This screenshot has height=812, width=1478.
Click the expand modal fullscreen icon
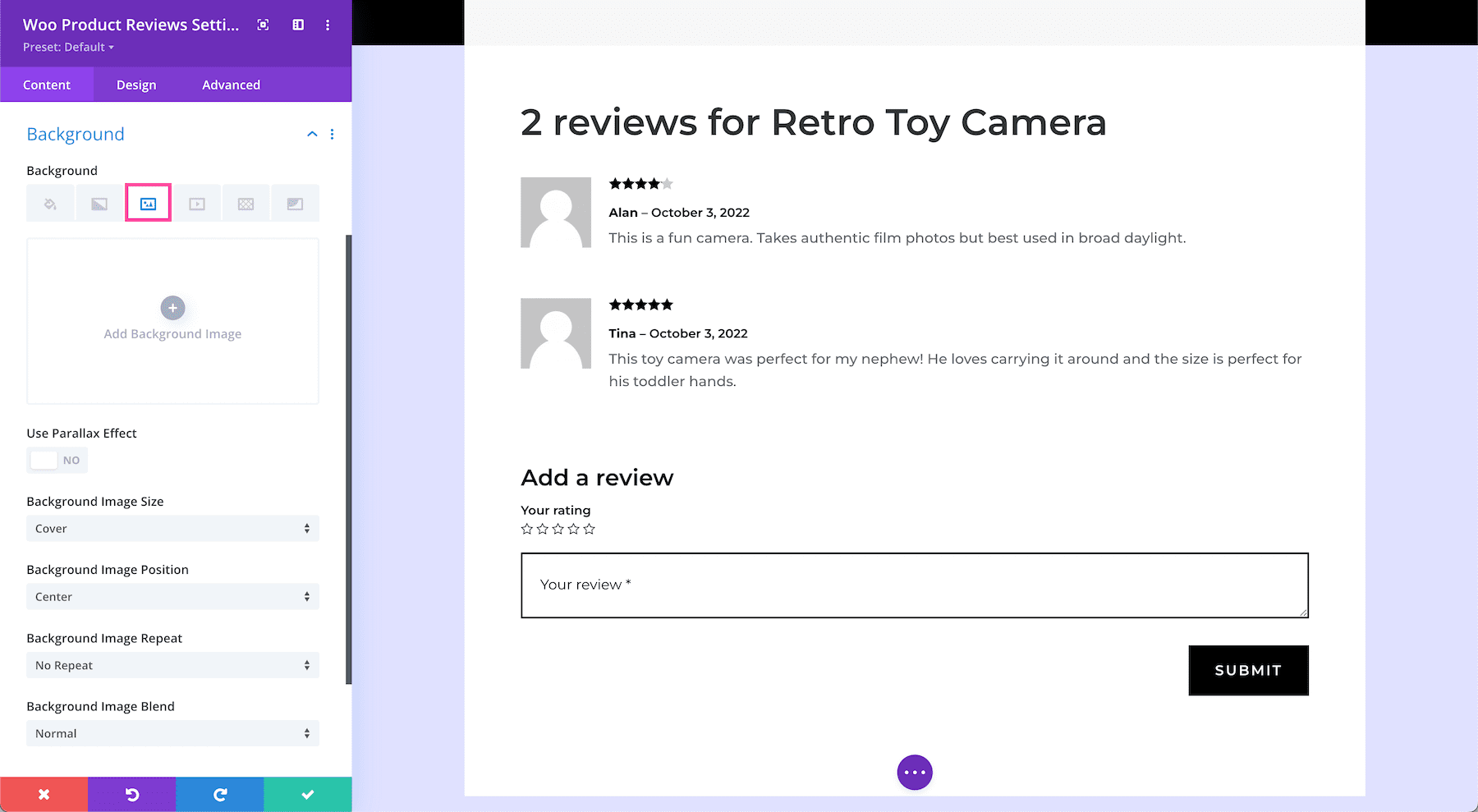263,25
